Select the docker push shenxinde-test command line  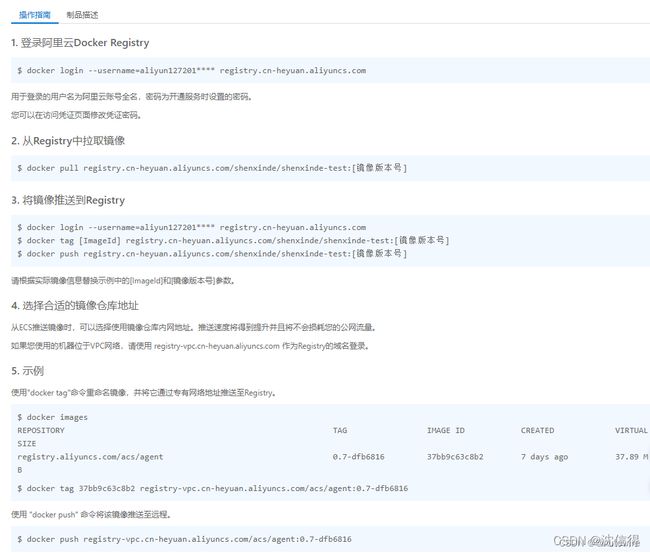212,254
